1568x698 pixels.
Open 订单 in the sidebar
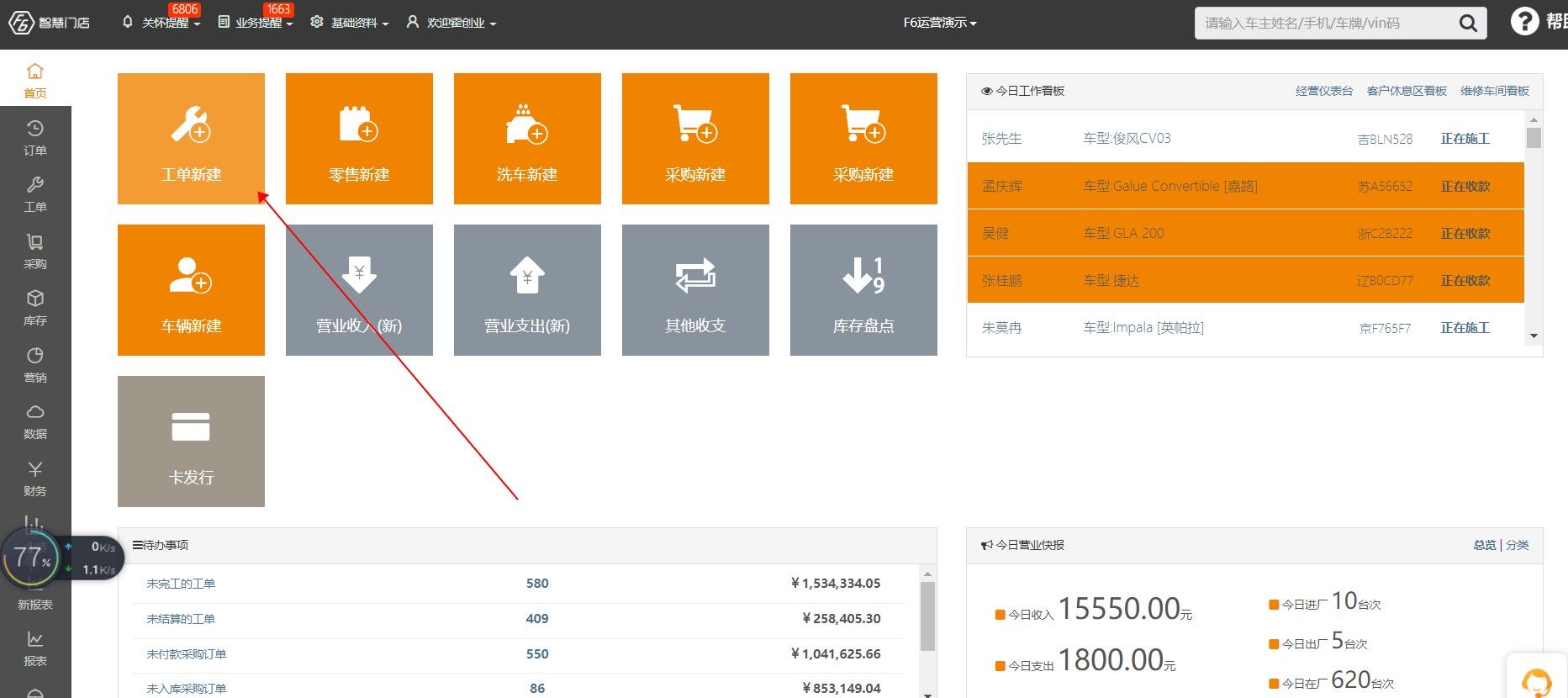(x=35, y=138)
